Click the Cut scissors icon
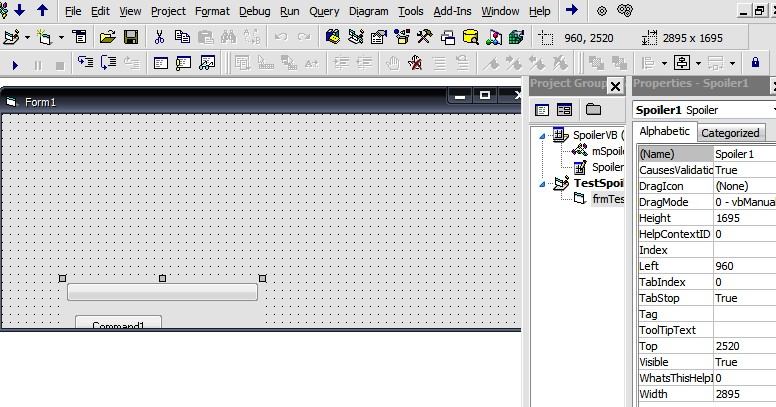Viewport: 776px width, 407px height. click(158, 37)
